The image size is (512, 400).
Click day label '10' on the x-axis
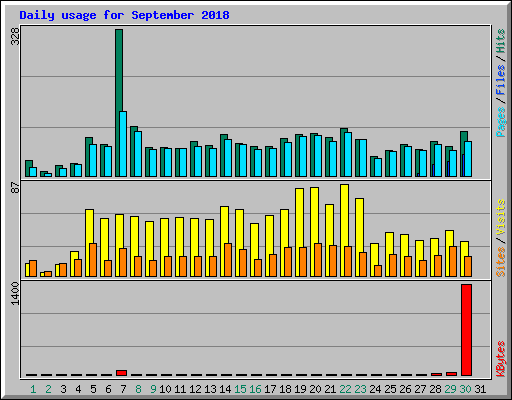coord(165,389)
